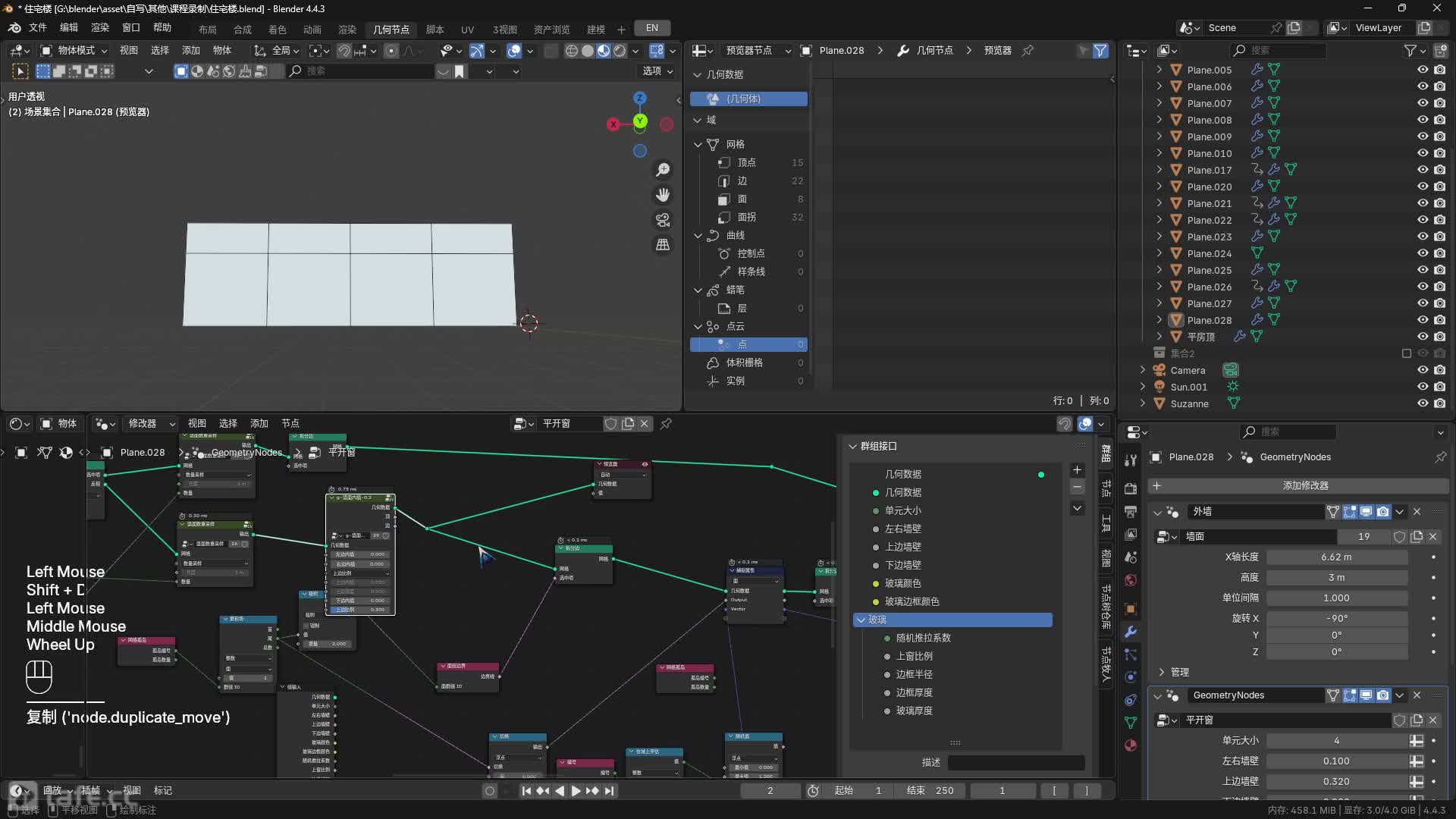
Task: Toggle proportional editing in viewport header
Action: 391,51
